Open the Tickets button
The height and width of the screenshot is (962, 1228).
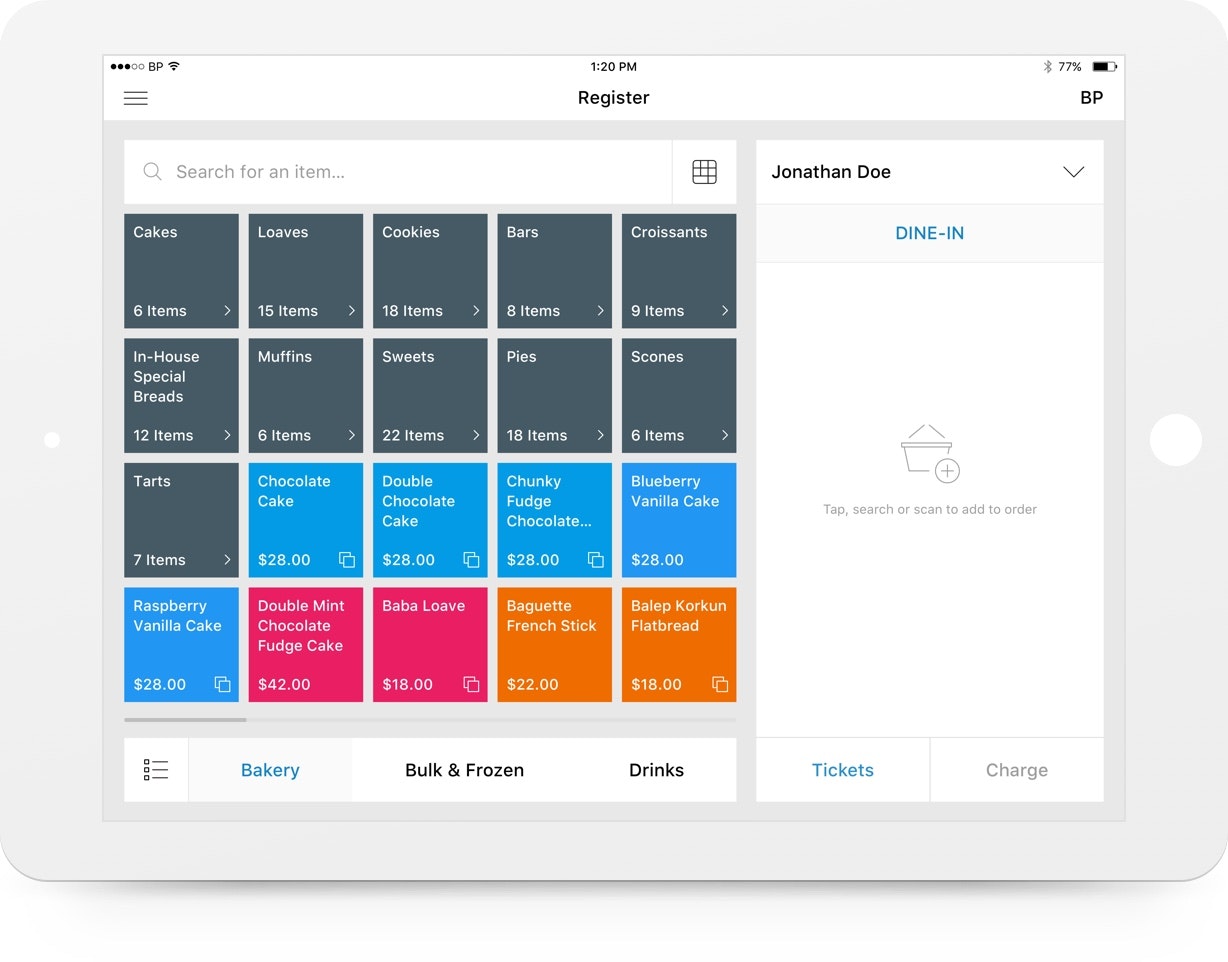[843, 770]
